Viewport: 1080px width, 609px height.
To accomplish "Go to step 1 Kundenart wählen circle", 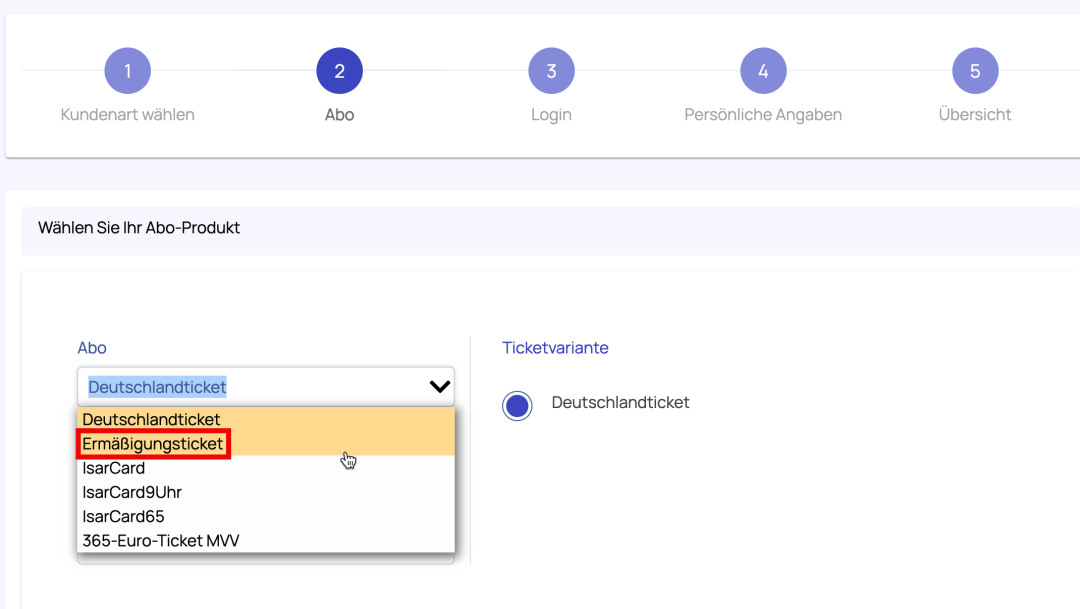I will click(x=127, y=71).
